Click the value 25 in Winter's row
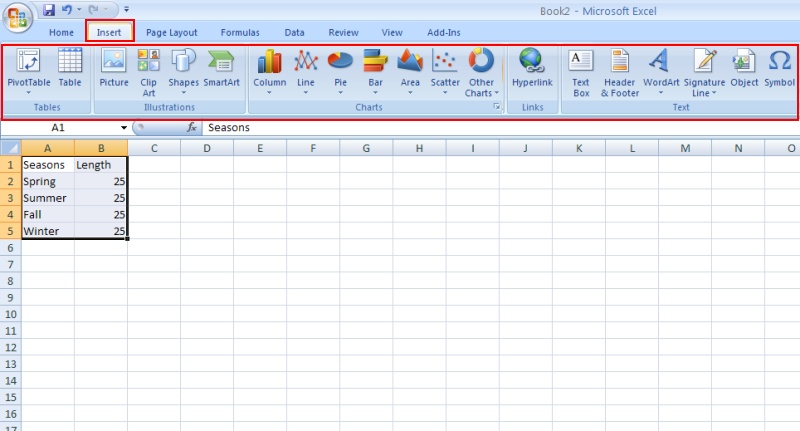This screenshot has height=431, width=800. (x=101, y=231)
